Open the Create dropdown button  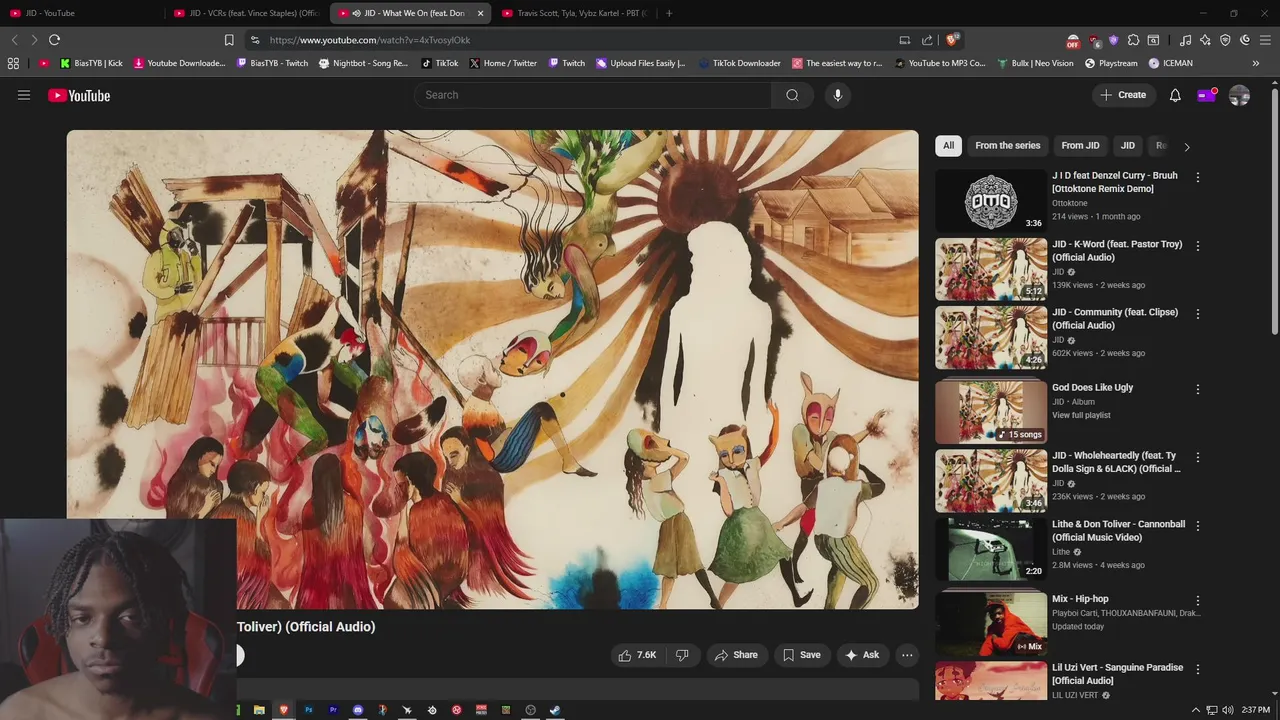click(1123, 95)
